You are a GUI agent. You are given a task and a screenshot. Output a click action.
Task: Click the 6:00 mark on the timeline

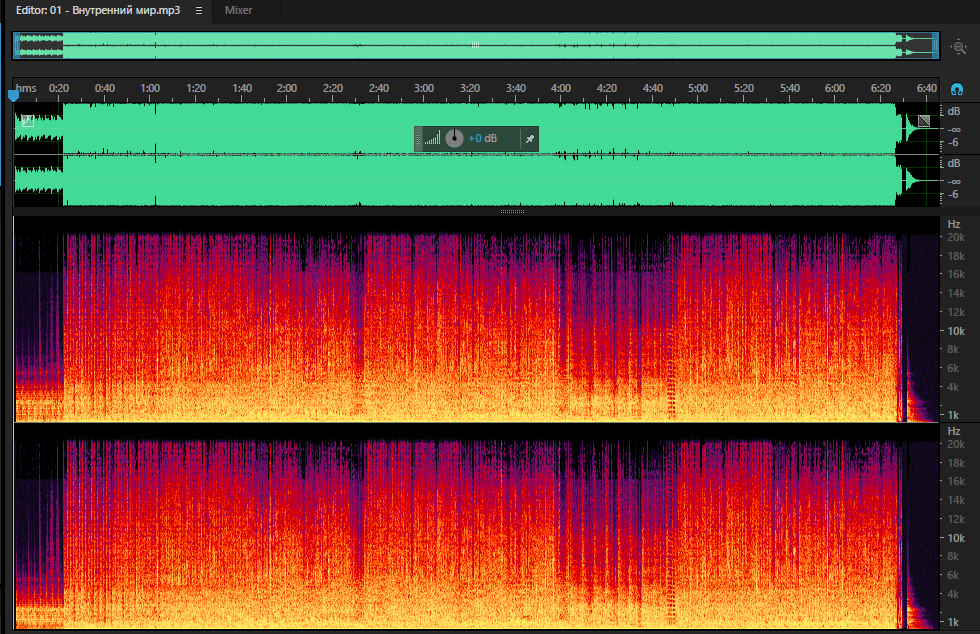click(x=834, y=88)
